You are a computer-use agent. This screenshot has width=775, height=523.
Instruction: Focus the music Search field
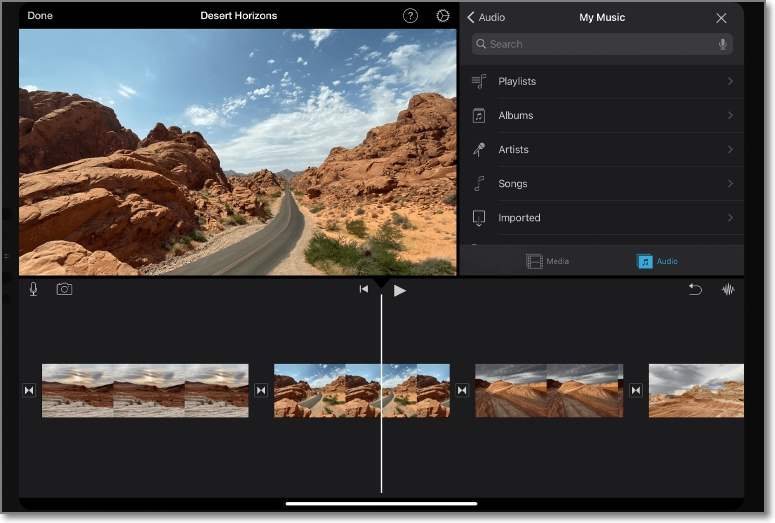tap(602, 44)
